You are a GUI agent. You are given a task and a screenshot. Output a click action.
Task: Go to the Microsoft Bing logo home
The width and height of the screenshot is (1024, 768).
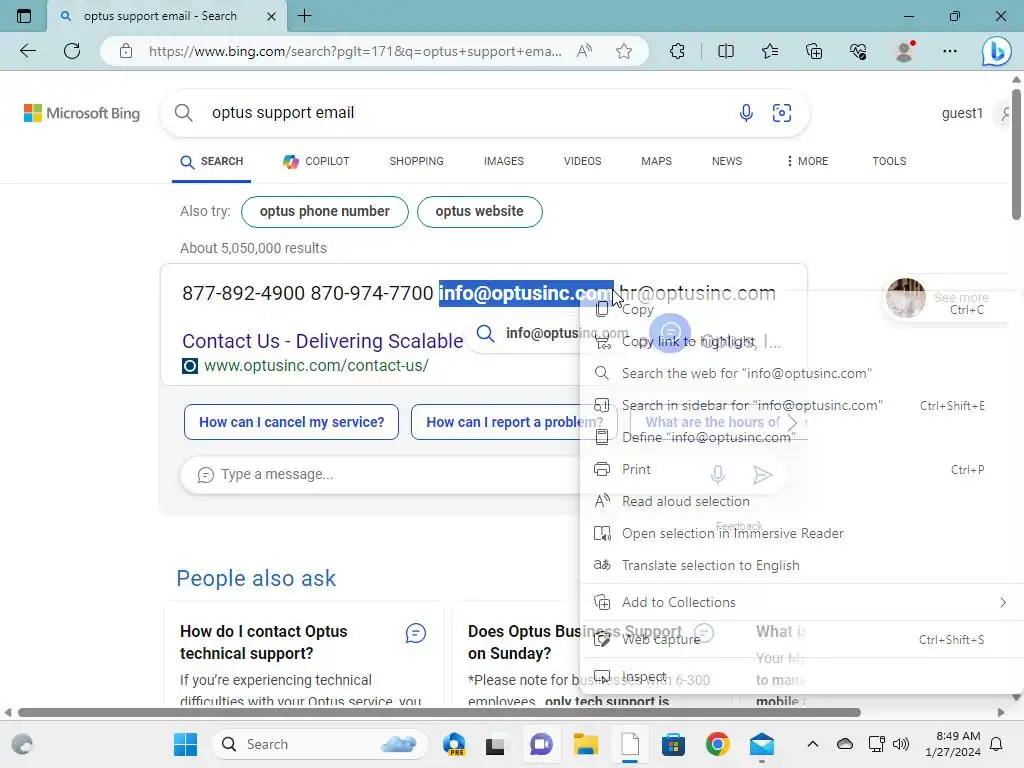click(82, 113)
